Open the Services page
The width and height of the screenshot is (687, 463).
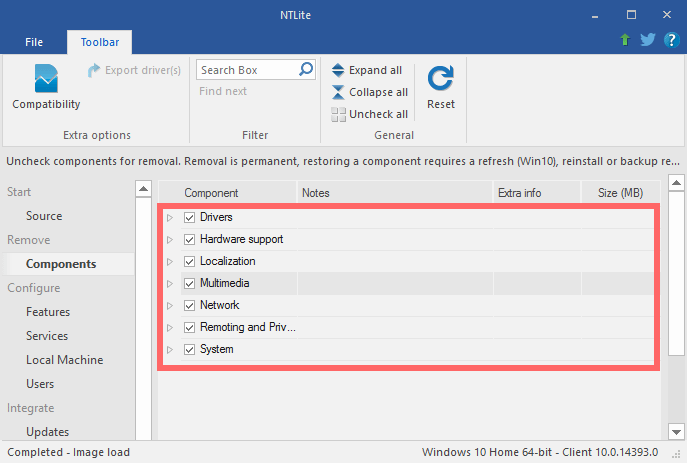tap(47, 336)
